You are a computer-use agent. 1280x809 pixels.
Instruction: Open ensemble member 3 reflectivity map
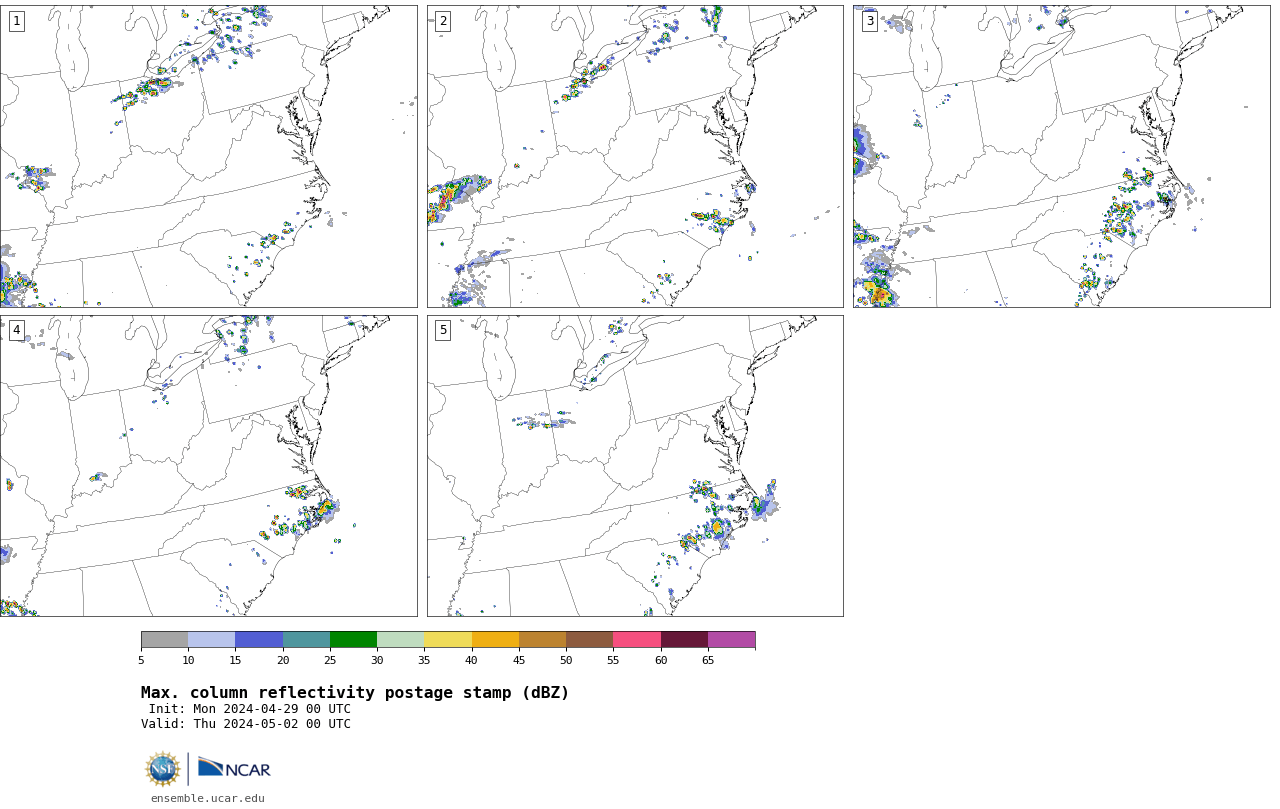1061,156
